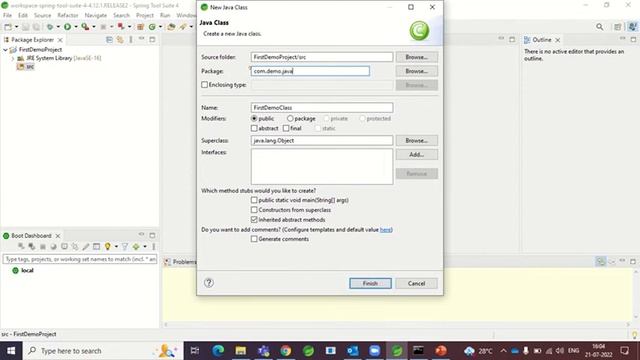Click the Boot Dashboard lightbulb icon

(x=107, y=247)
